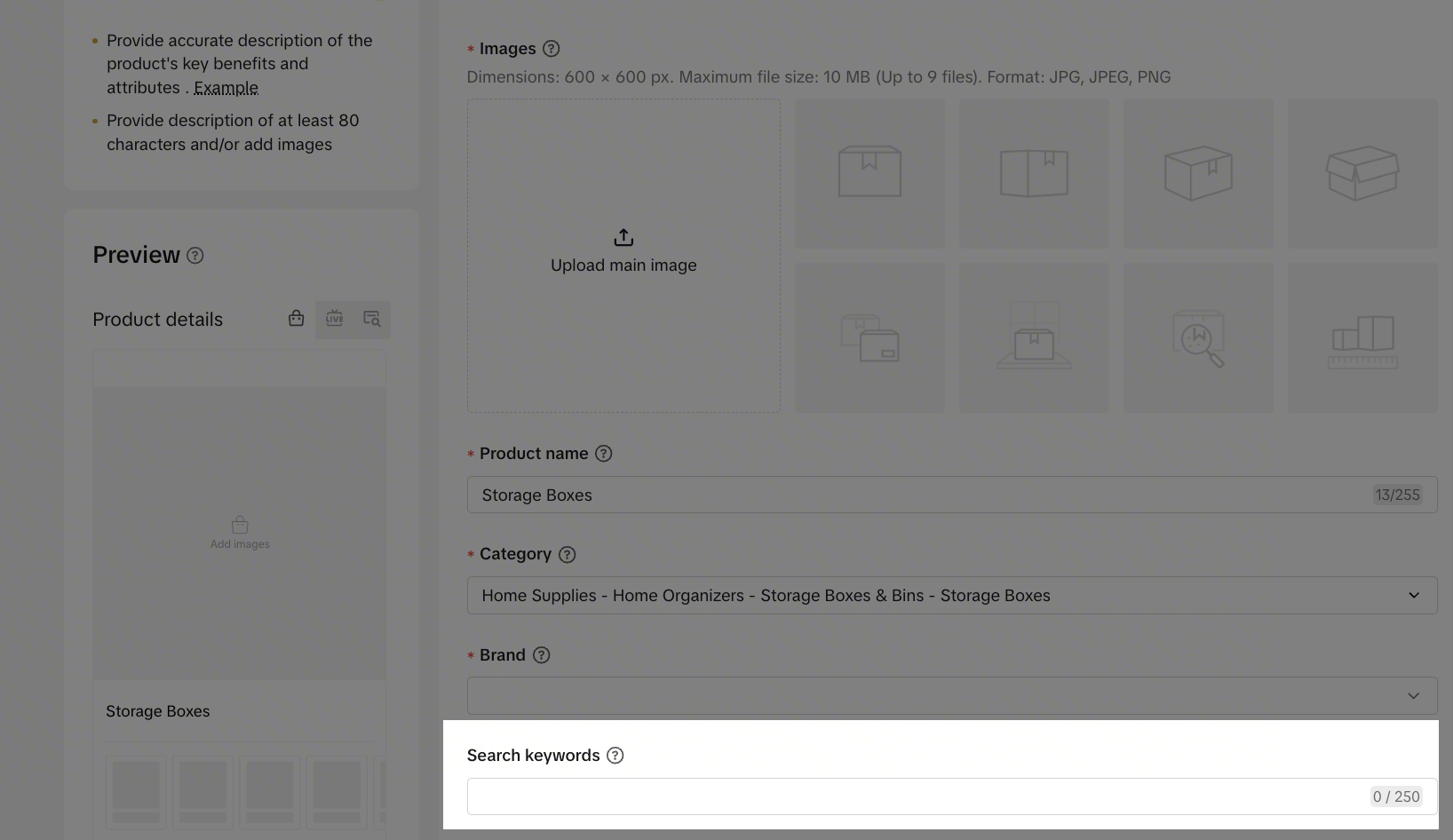The width and height of the screenshot is (1453, 840).
Task: Select the first front-view box image slot
Action: tap(869, 173)
